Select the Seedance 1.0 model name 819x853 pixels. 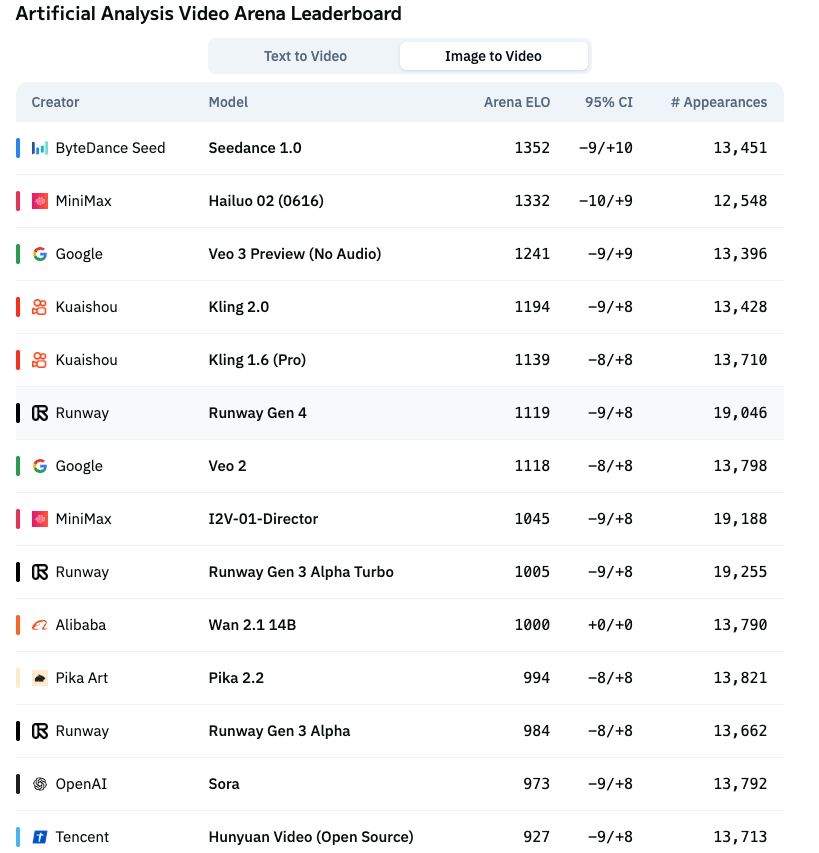255,148
